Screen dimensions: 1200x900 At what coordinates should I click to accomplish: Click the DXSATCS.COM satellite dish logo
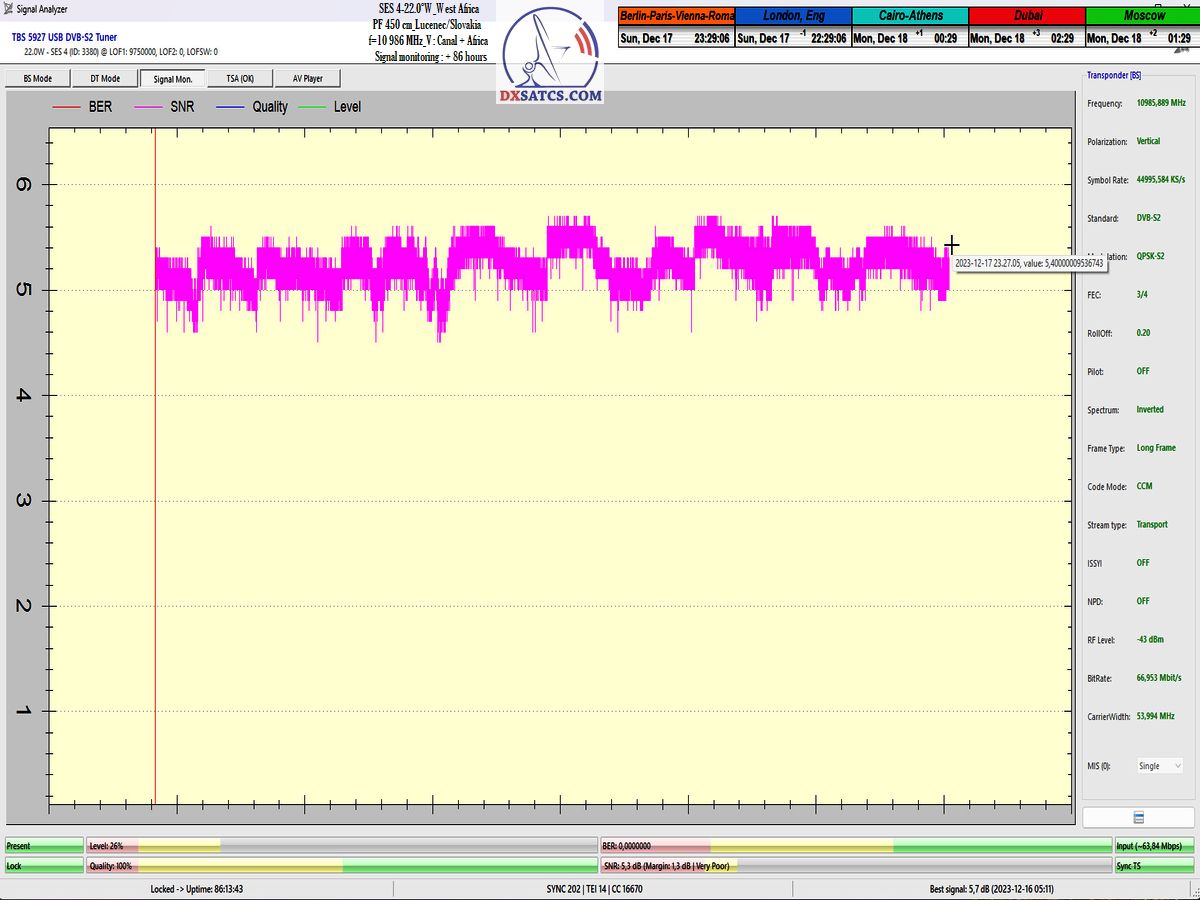551,56
